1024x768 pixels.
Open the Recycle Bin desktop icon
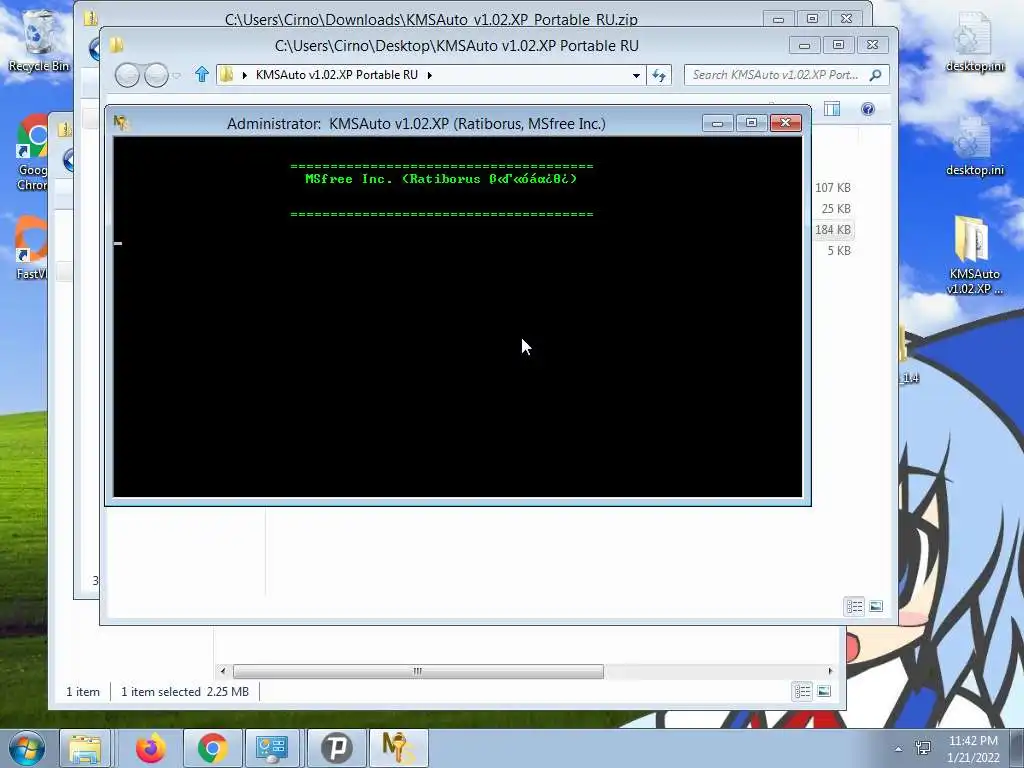tap(37, 40)
